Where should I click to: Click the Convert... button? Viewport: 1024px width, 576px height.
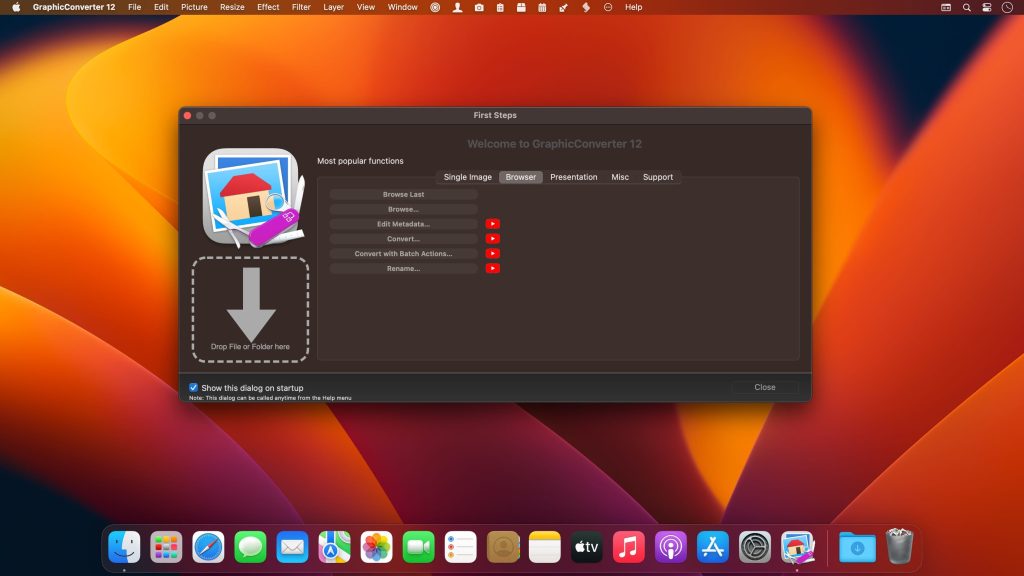click(x=403, y=238)
